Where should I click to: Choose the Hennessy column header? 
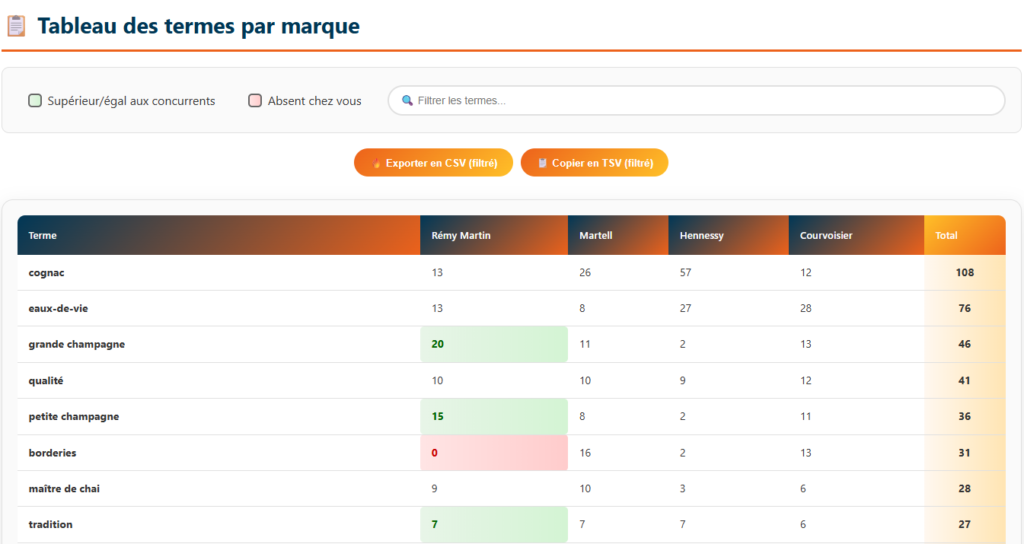click(701, 236)
